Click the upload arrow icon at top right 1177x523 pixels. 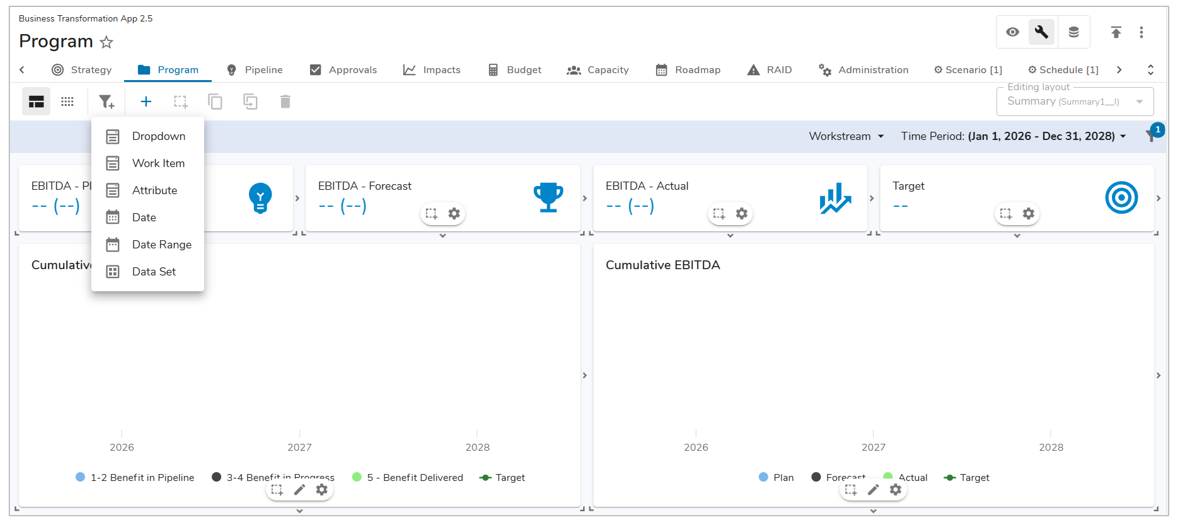click(1116, 32)
